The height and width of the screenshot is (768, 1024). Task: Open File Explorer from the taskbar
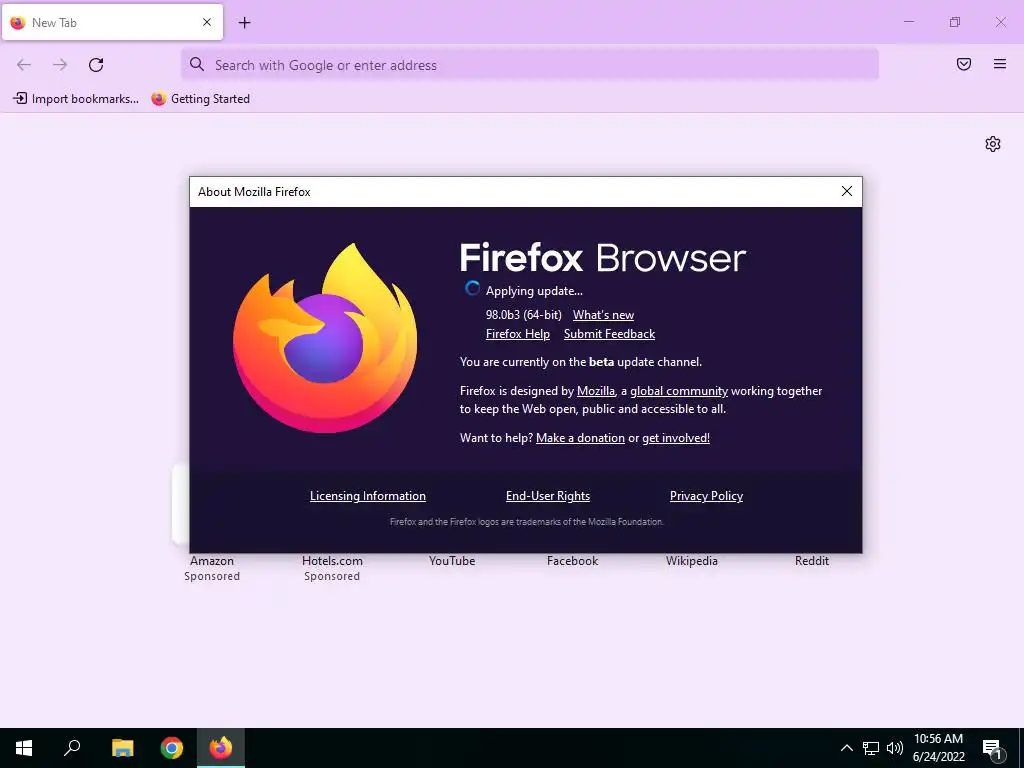pyautogui.click(x=122, y=748)
